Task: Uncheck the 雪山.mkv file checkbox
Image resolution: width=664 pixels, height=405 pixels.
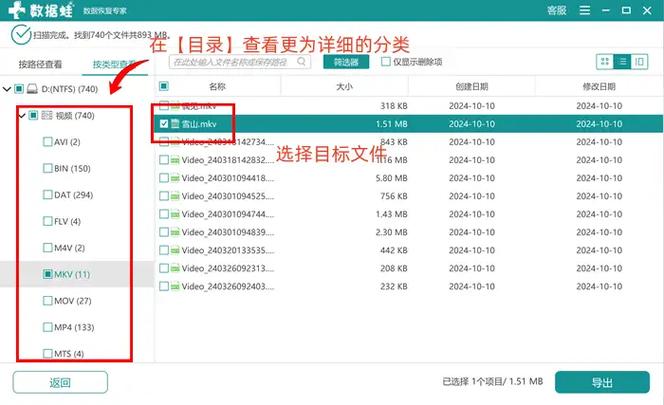Action: [164, 124]
